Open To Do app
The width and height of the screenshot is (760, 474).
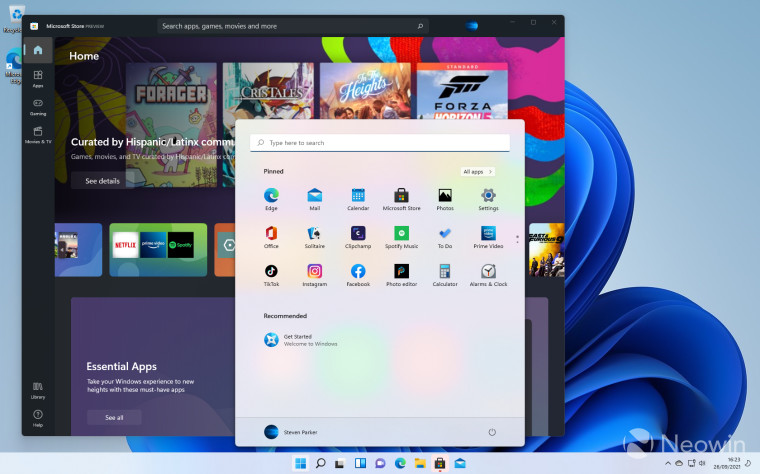pos(445,237)
